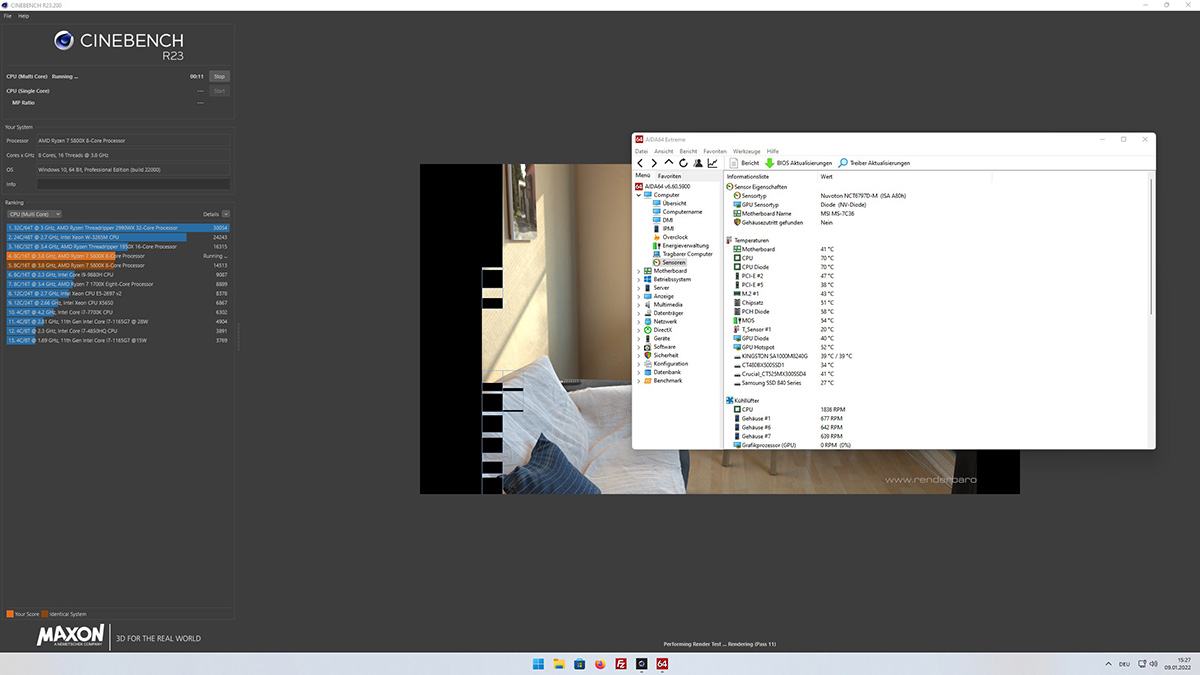Switch to Cinebench via taskbar icon
The height and width of the screenshot is (675, 1200).
point(642,663)
